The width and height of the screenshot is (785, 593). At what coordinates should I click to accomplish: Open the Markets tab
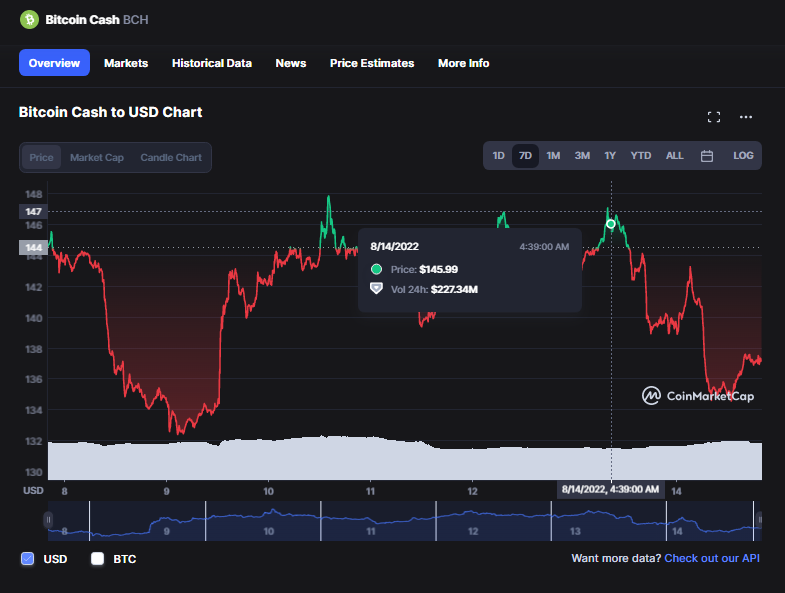[126, 63]
